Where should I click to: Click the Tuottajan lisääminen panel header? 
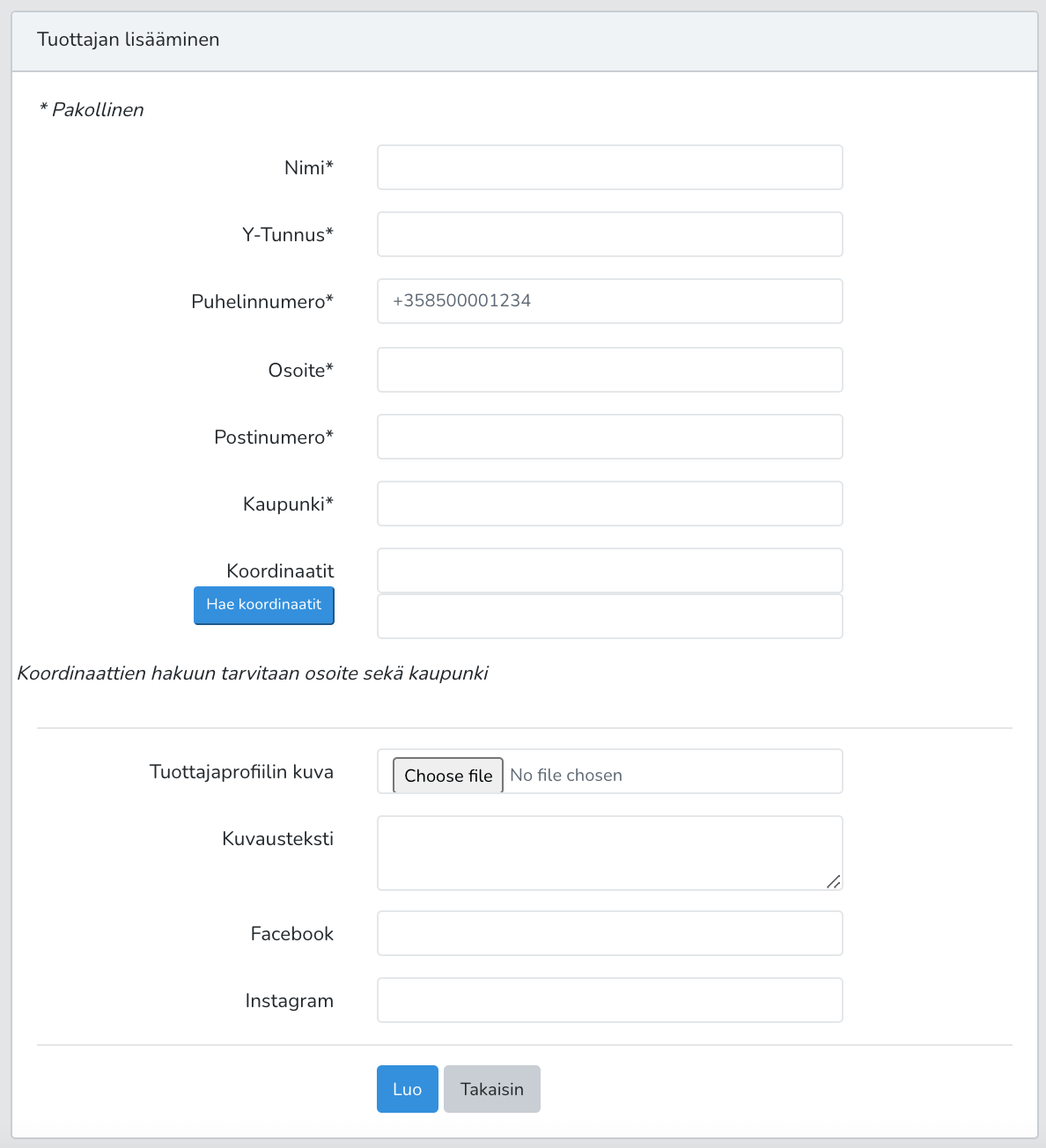525,41
